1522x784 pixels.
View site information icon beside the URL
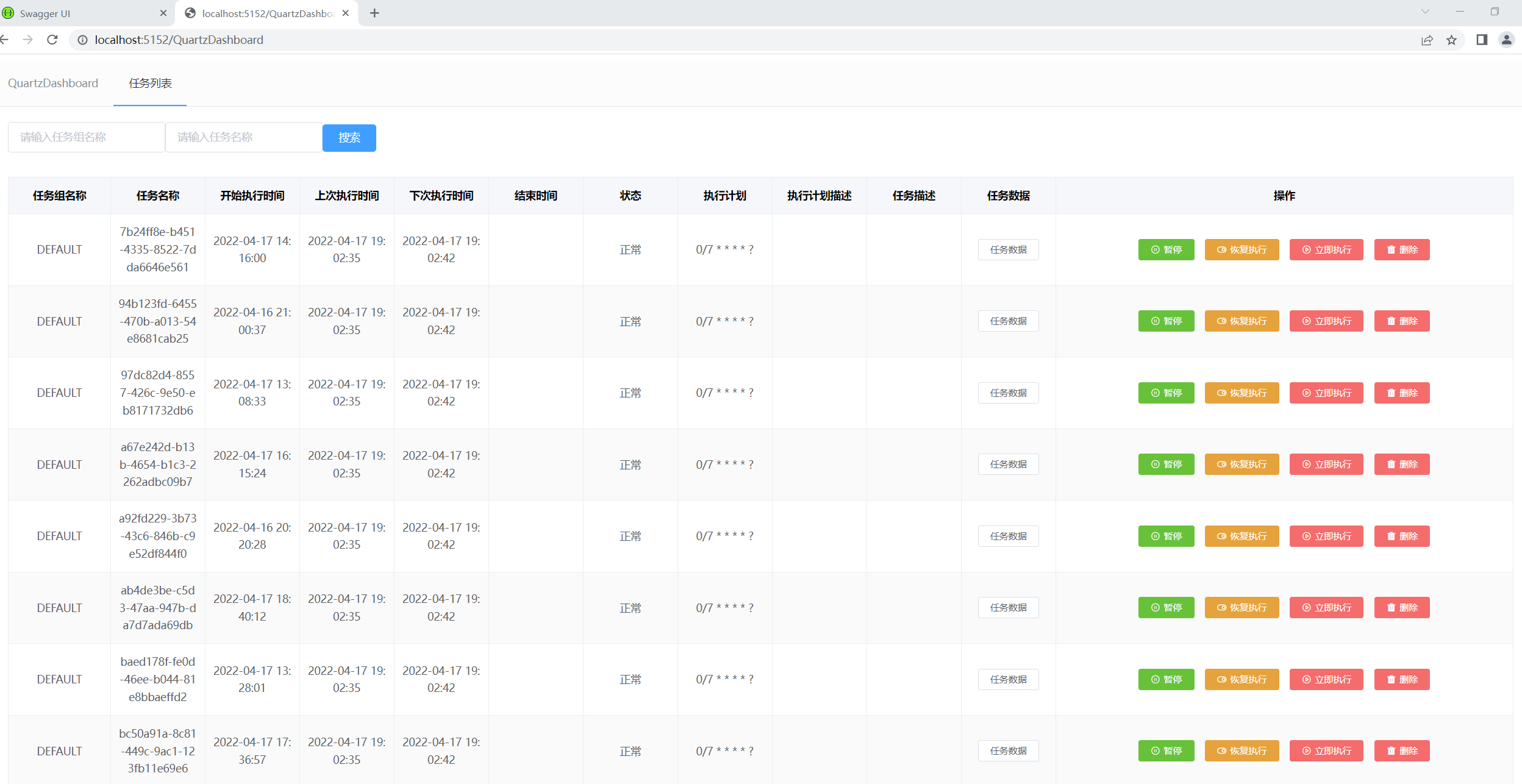tap(82, 40)
